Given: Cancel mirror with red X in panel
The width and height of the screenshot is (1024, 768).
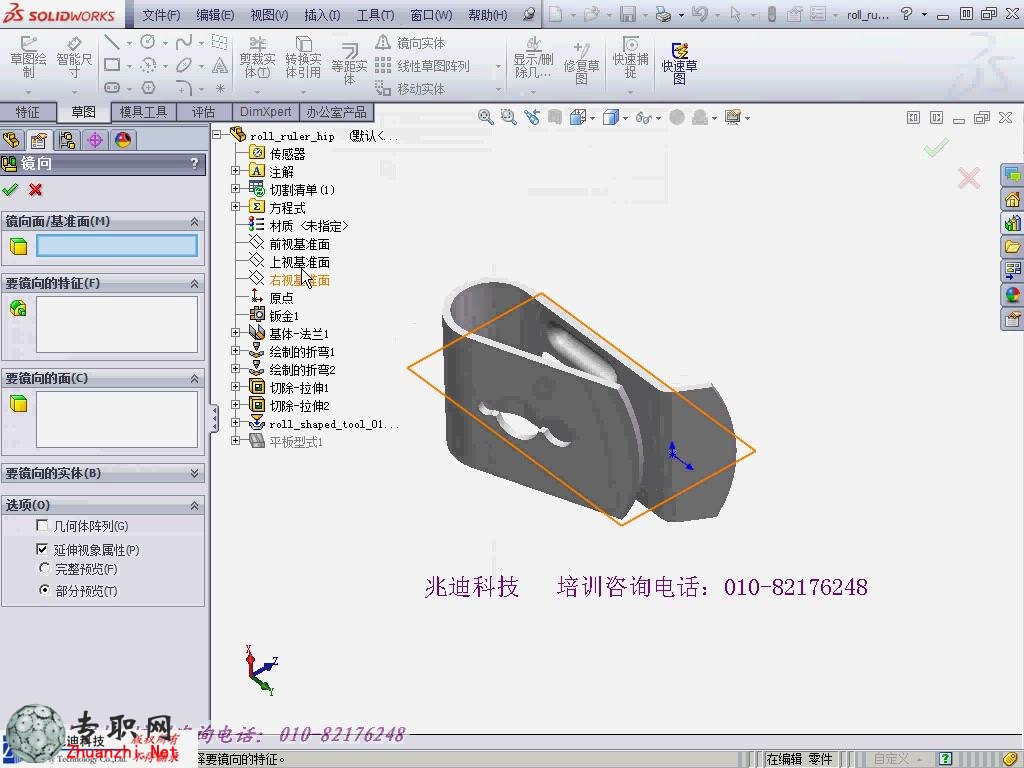Looking at the screenshot, I should tap(35, 189).
